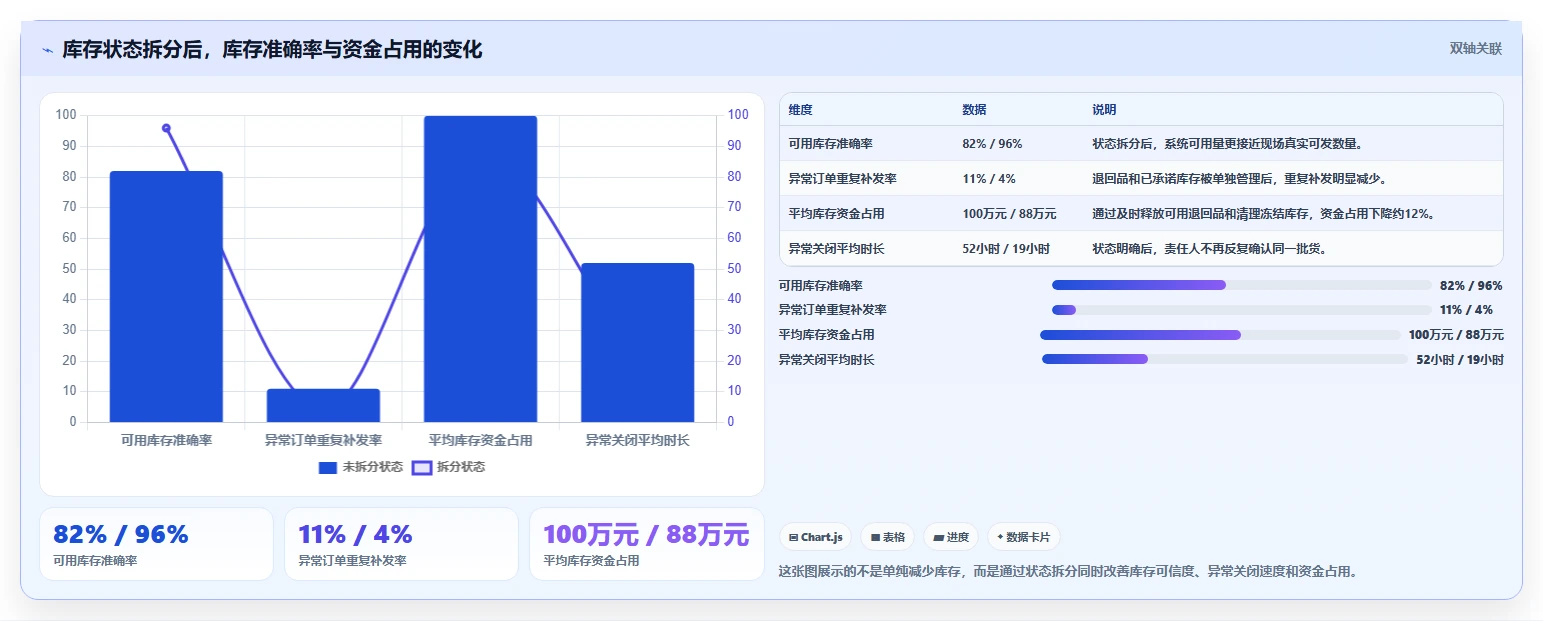
Task: Click the 52小时 / 19小时 progress value
Action: pos(1460,359)
